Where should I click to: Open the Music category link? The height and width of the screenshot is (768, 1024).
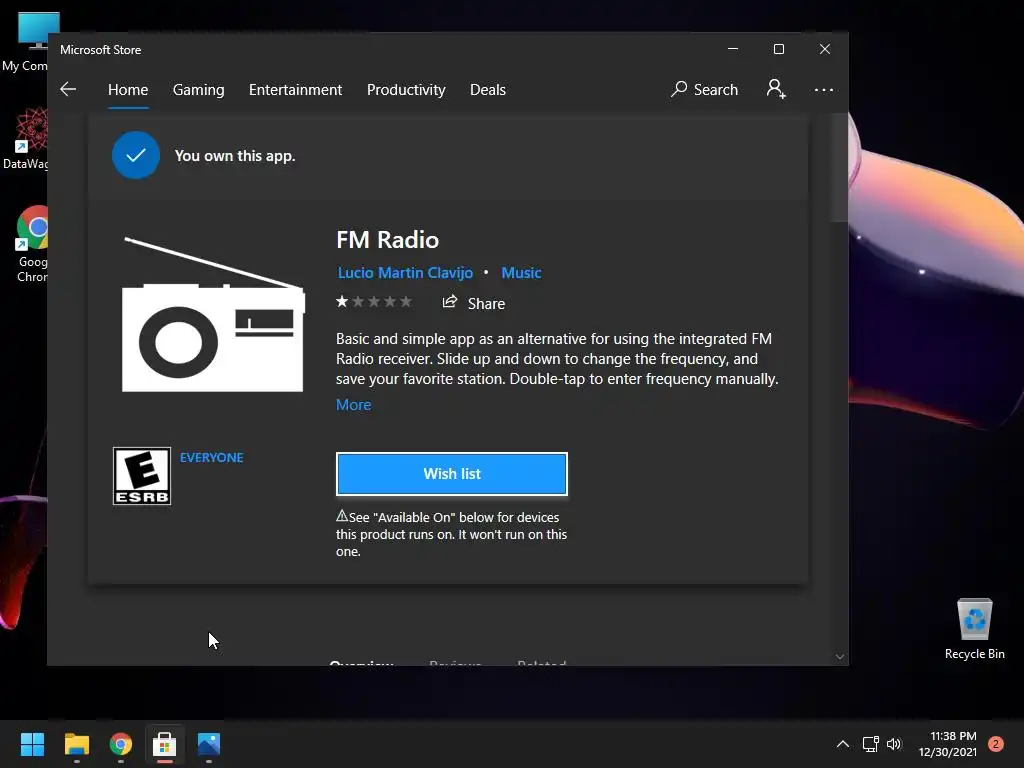coord(521,272)
